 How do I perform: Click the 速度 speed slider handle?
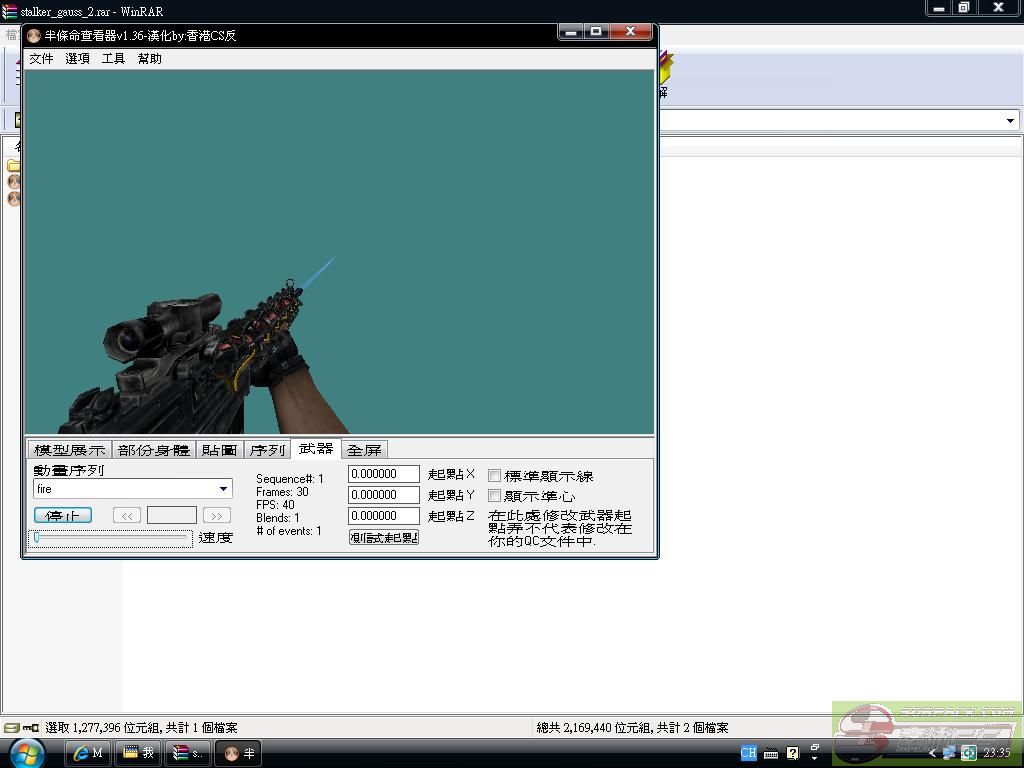37,537
